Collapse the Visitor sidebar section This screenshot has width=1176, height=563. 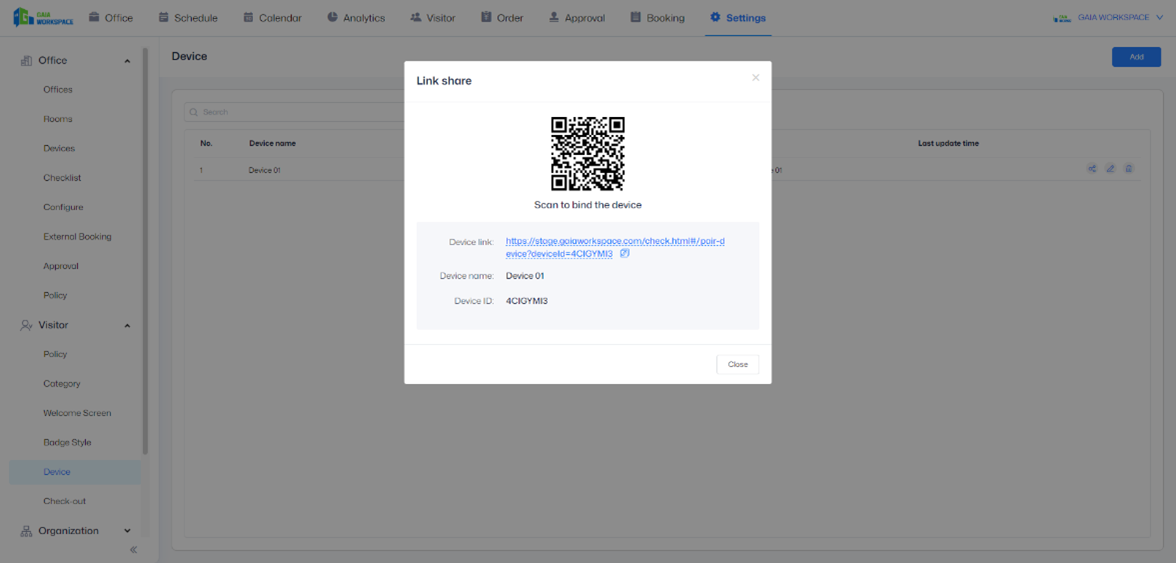pos(127,325)
